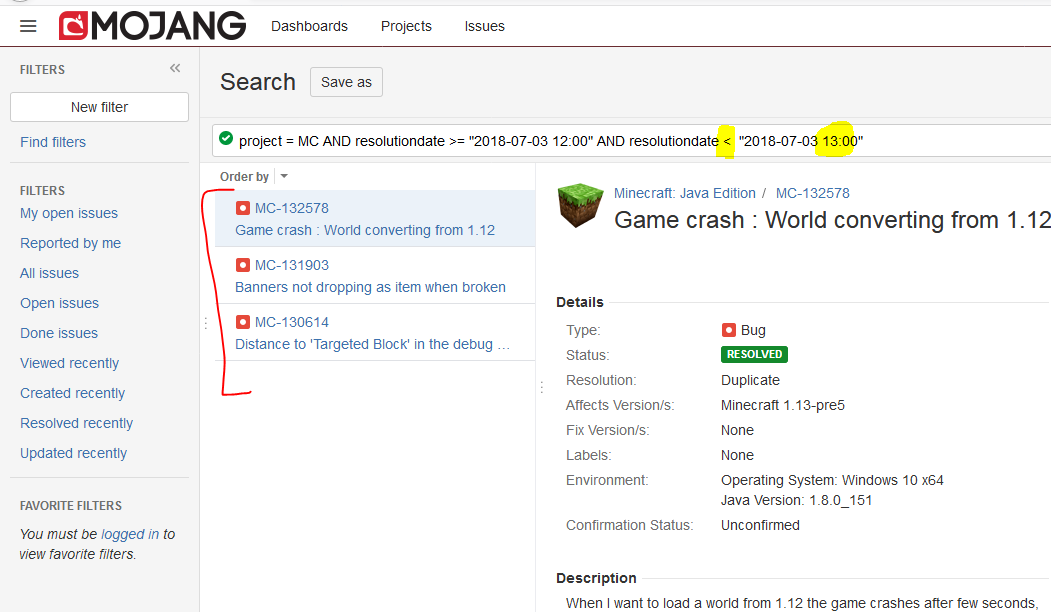Select the Done issues filter

59,333
